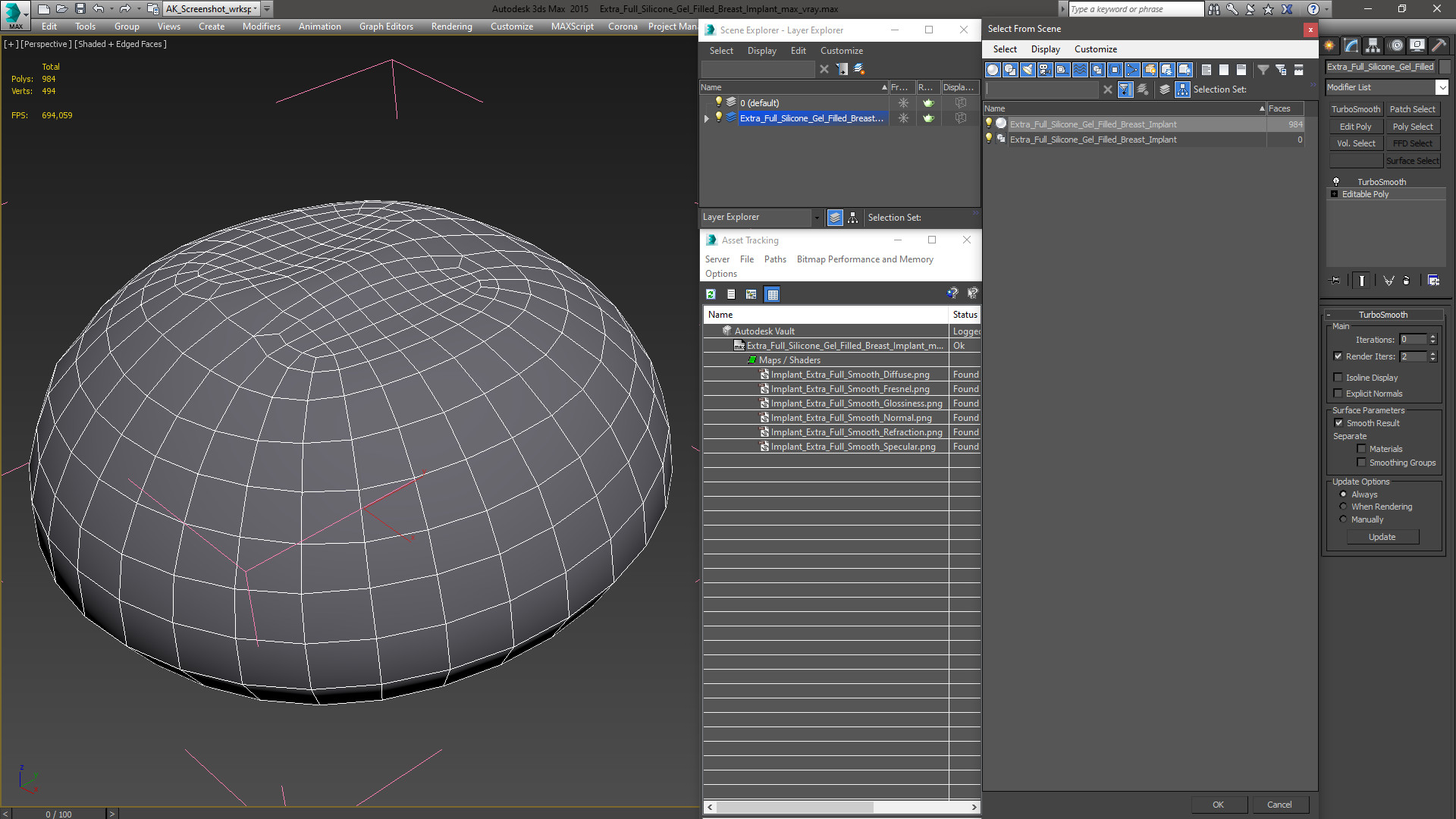
Task: Click the pin stack icon below modifier stack
Action: coord(1335,281)
